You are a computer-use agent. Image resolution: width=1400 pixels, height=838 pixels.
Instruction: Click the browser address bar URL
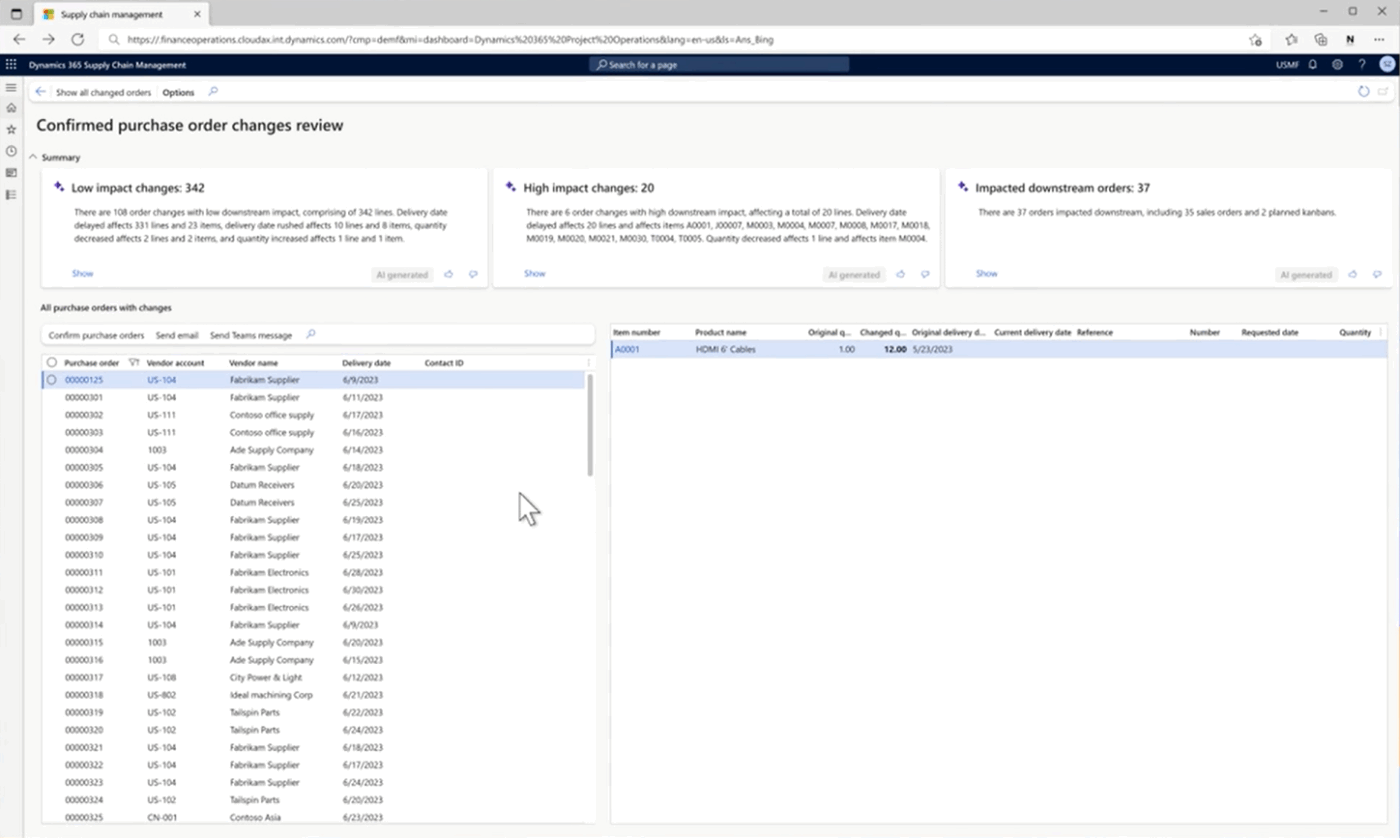click(x=450, y=39)
